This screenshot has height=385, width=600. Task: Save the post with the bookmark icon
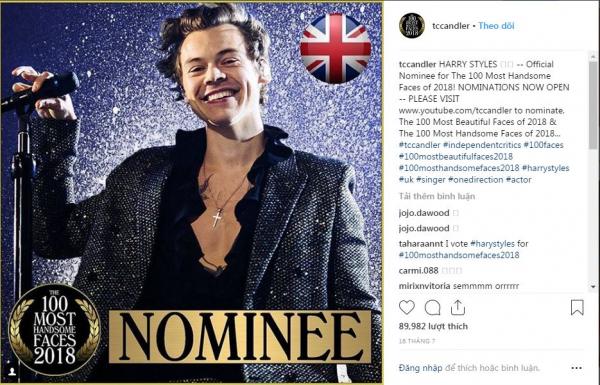point(577,307)
